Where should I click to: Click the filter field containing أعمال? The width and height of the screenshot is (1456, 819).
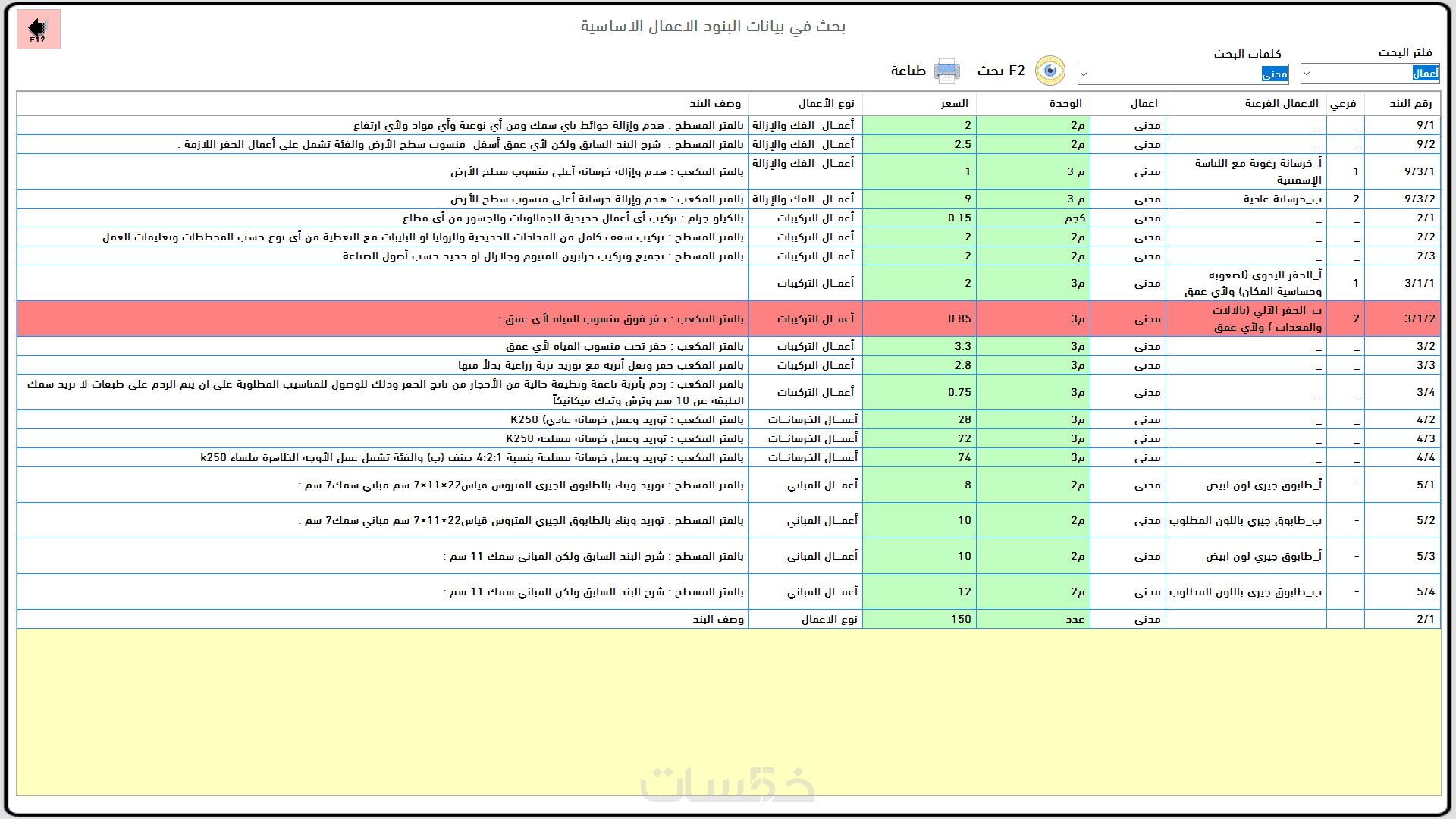(x=1380, y=74)
